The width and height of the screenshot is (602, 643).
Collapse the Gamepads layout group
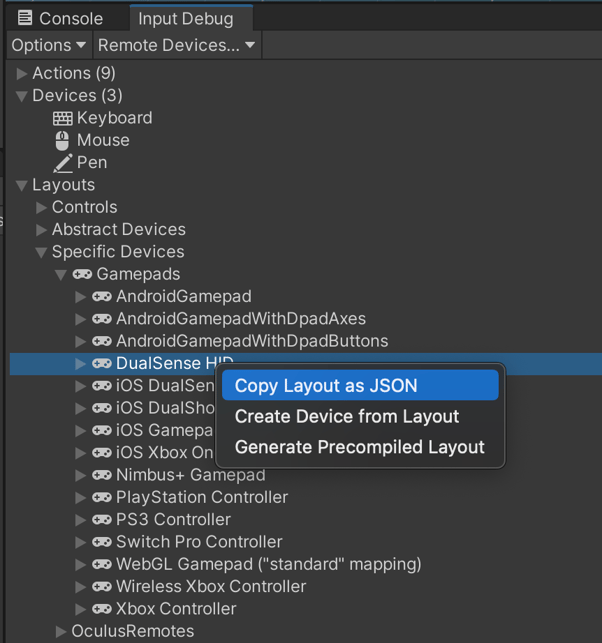tap(61, 275)
